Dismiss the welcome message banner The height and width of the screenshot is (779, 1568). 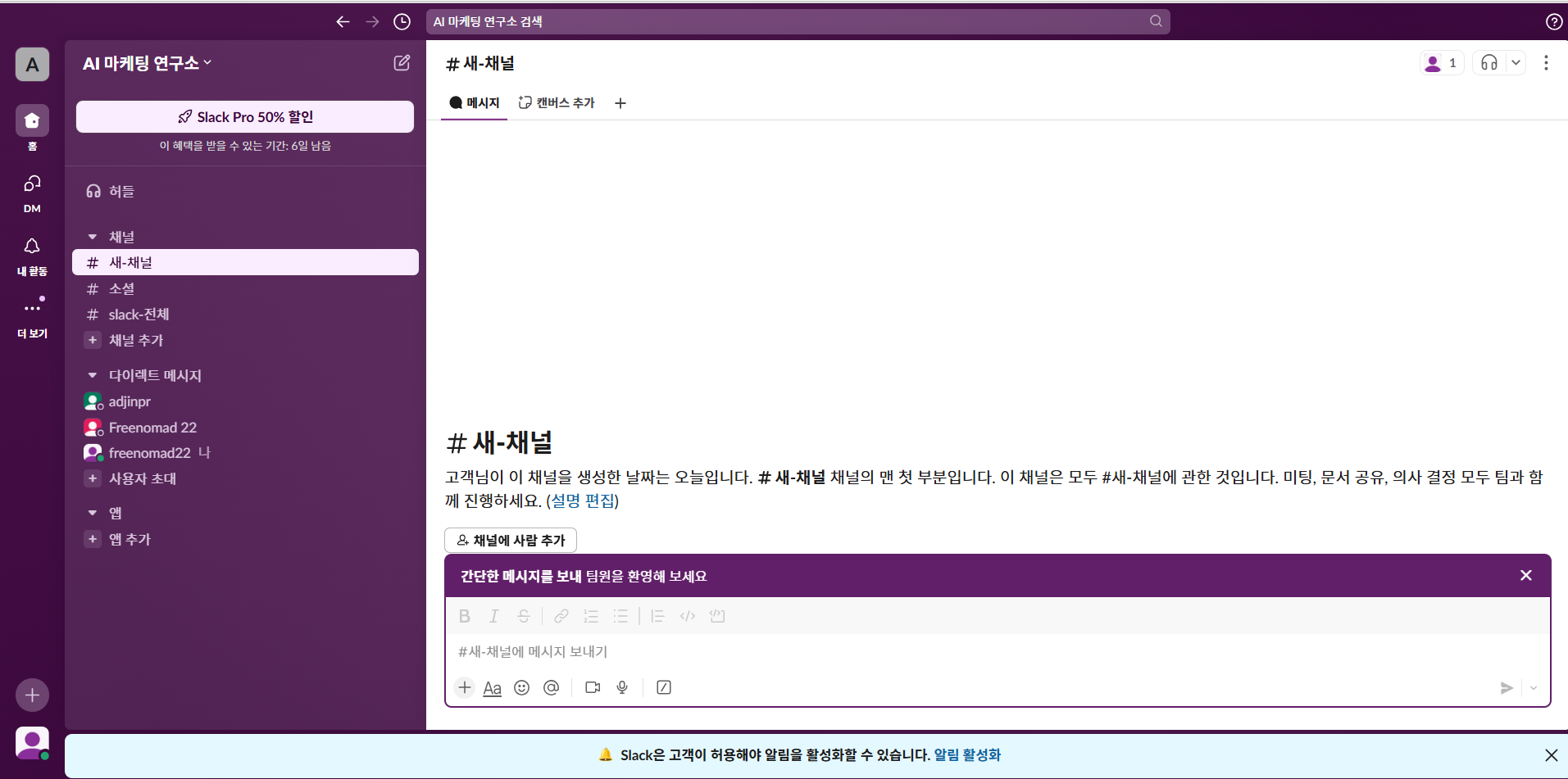(1526, 576)
